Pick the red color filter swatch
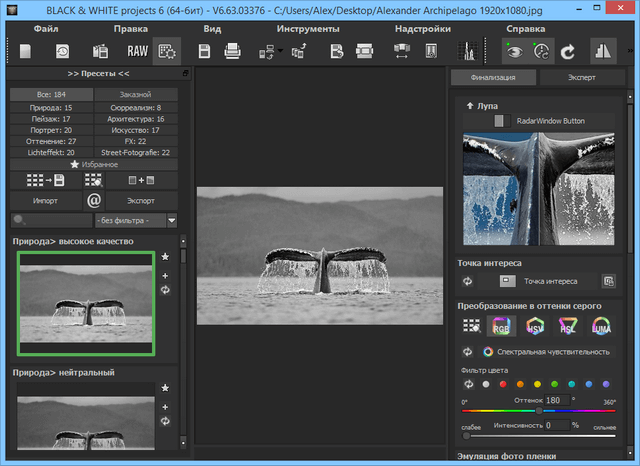The height and width of the screenshot is (466, 640). tap(502, 384)
